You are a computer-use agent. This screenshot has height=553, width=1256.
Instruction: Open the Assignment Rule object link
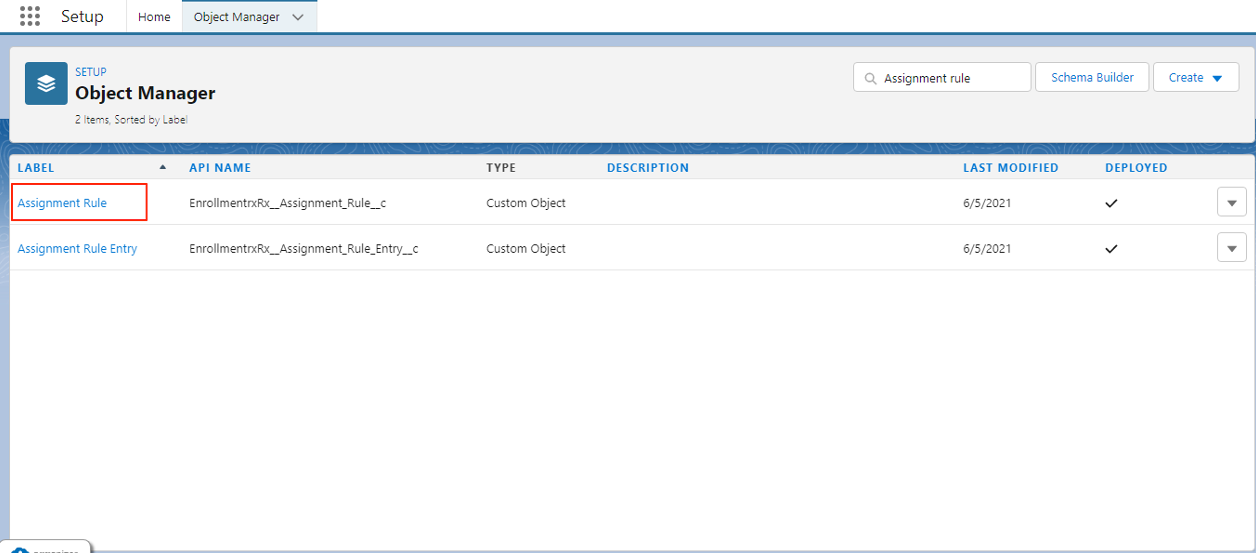(x=62, y=203)
